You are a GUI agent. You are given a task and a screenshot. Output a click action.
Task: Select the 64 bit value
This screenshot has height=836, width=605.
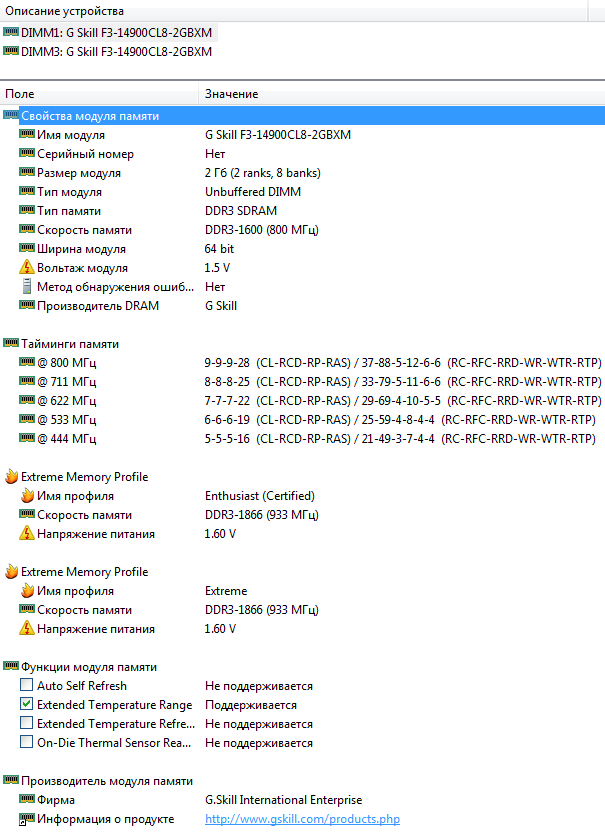[x=219, y=249]
